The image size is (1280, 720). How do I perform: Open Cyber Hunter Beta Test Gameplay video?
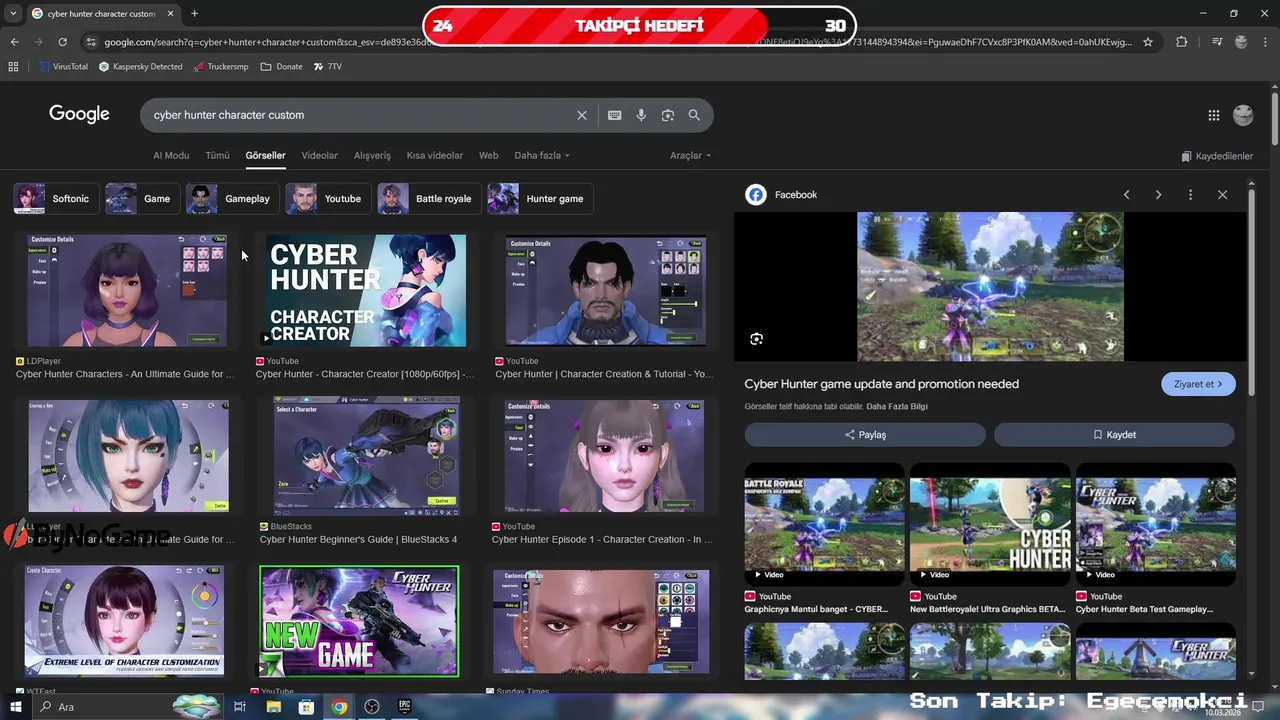(x=1155, y=524)
